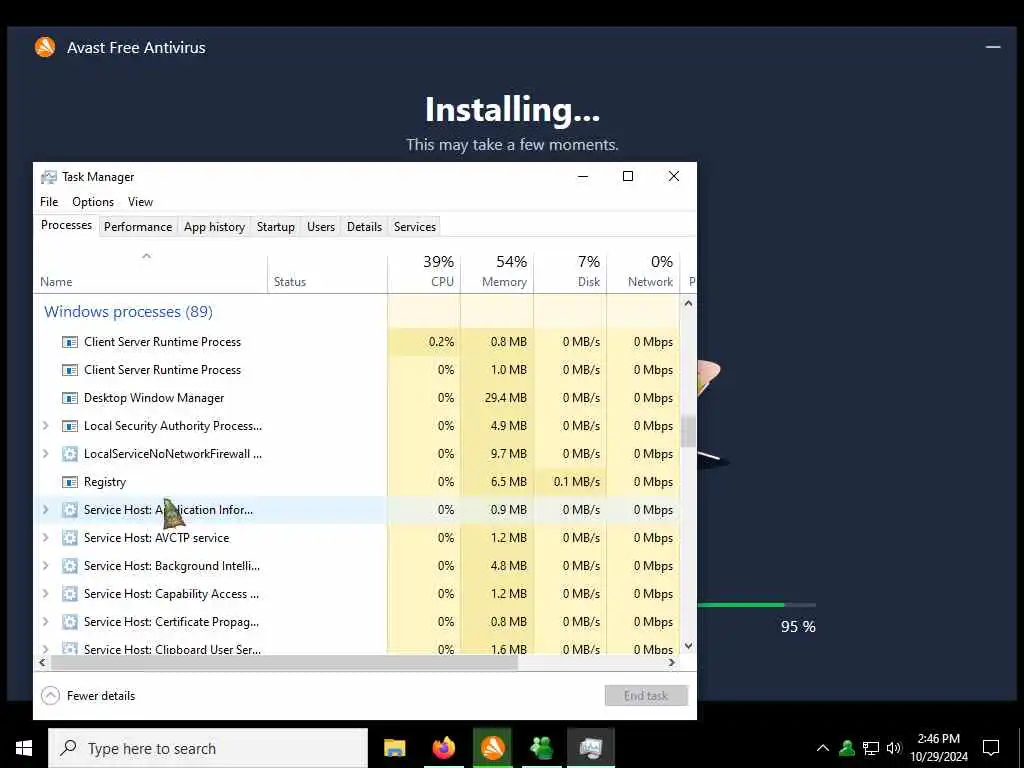Click the vertical scrollbar up arrow

click(x=688, y=303)
